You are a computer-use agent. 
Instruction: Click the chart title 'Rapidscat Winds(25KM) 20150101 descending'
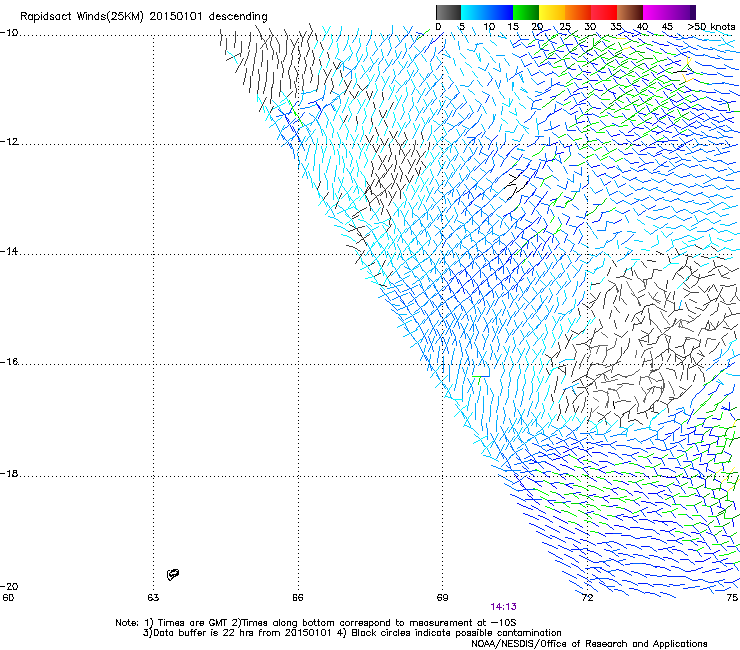pyautogui.click(x=143, y=17)
